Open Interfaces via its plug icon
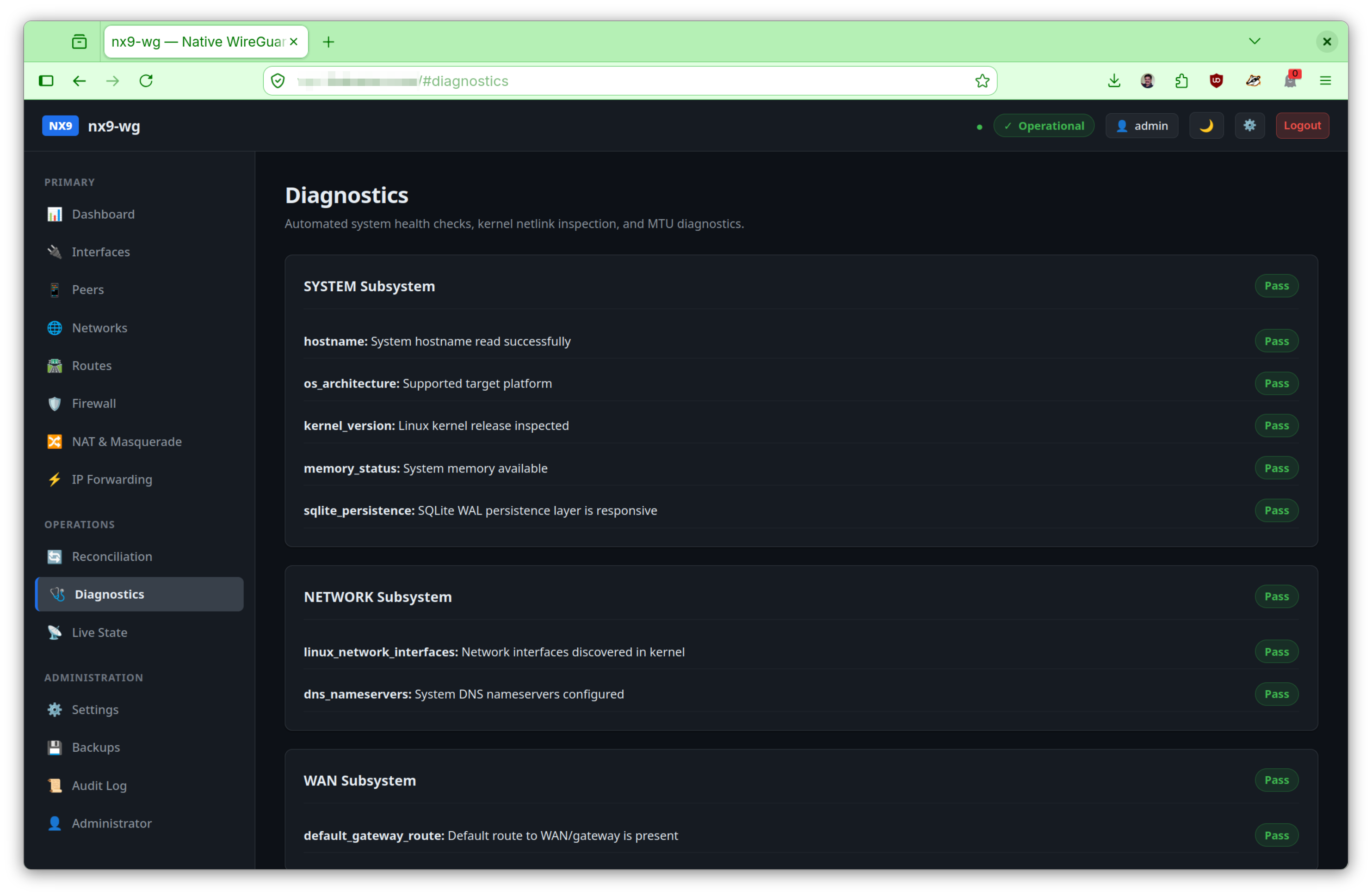Image resolution: width=1372 pixels, height=896 pixels. coord(55,252)
